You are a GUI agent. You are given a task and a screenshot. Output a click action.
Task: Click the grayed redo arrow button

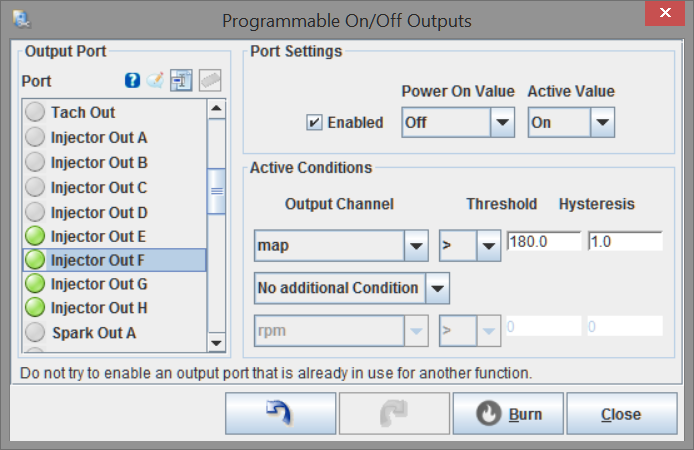point(394,413)
